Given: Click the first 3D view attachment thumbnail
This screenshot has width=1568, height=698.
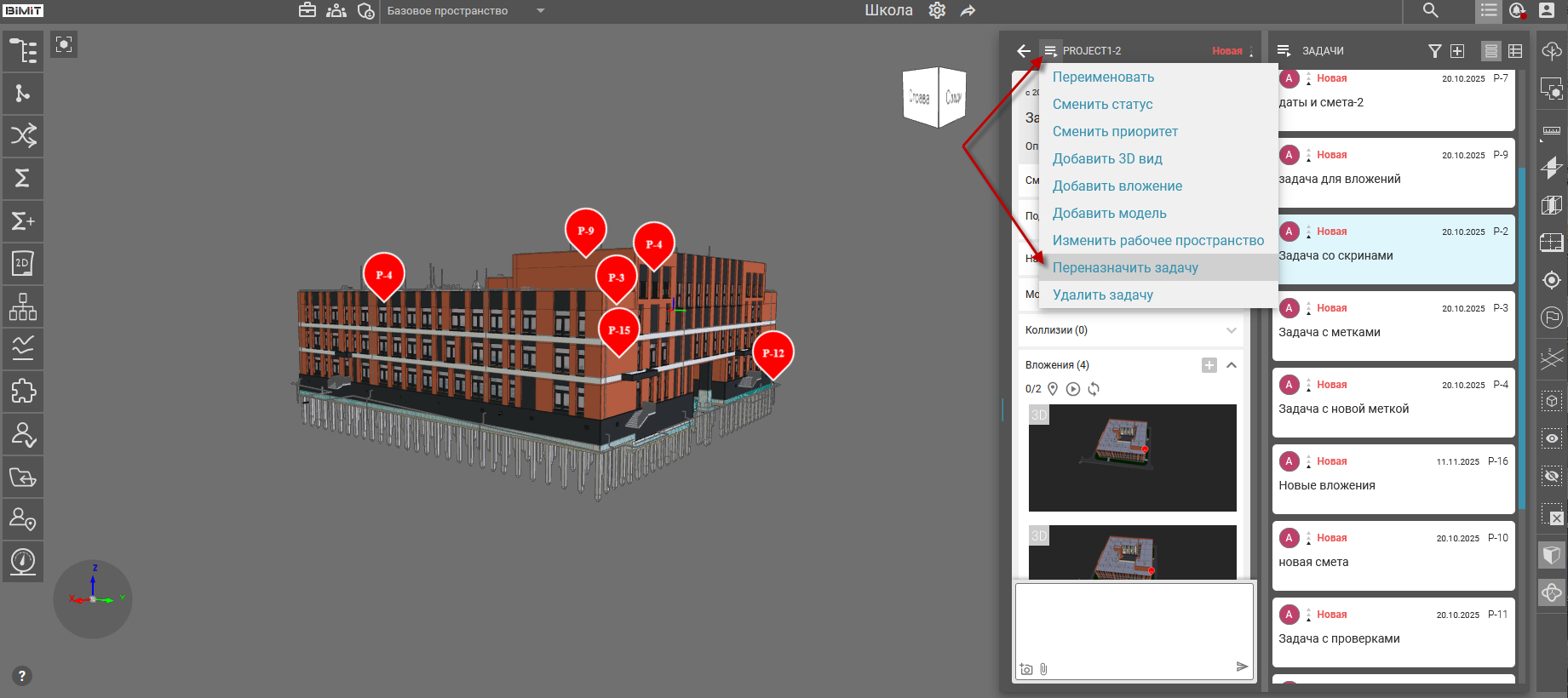Looking at the screenshot, I should pyautogui.click(x=1132, y=458).
